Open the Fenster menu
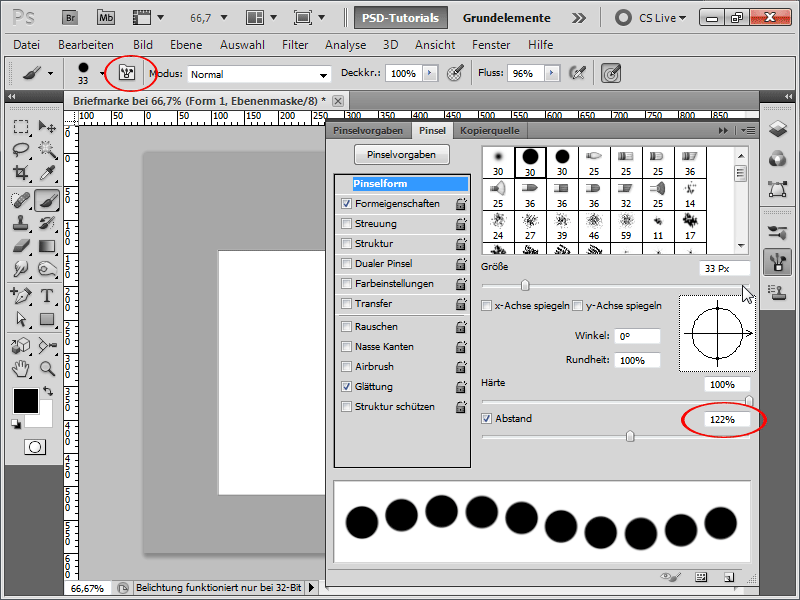 pyautogui.click(x=491, y=45)
